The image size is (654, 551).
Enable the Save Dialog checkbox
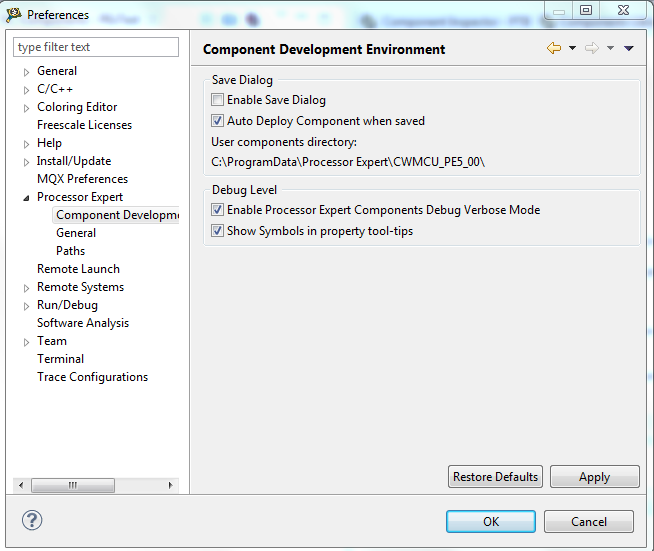point(217,100)
